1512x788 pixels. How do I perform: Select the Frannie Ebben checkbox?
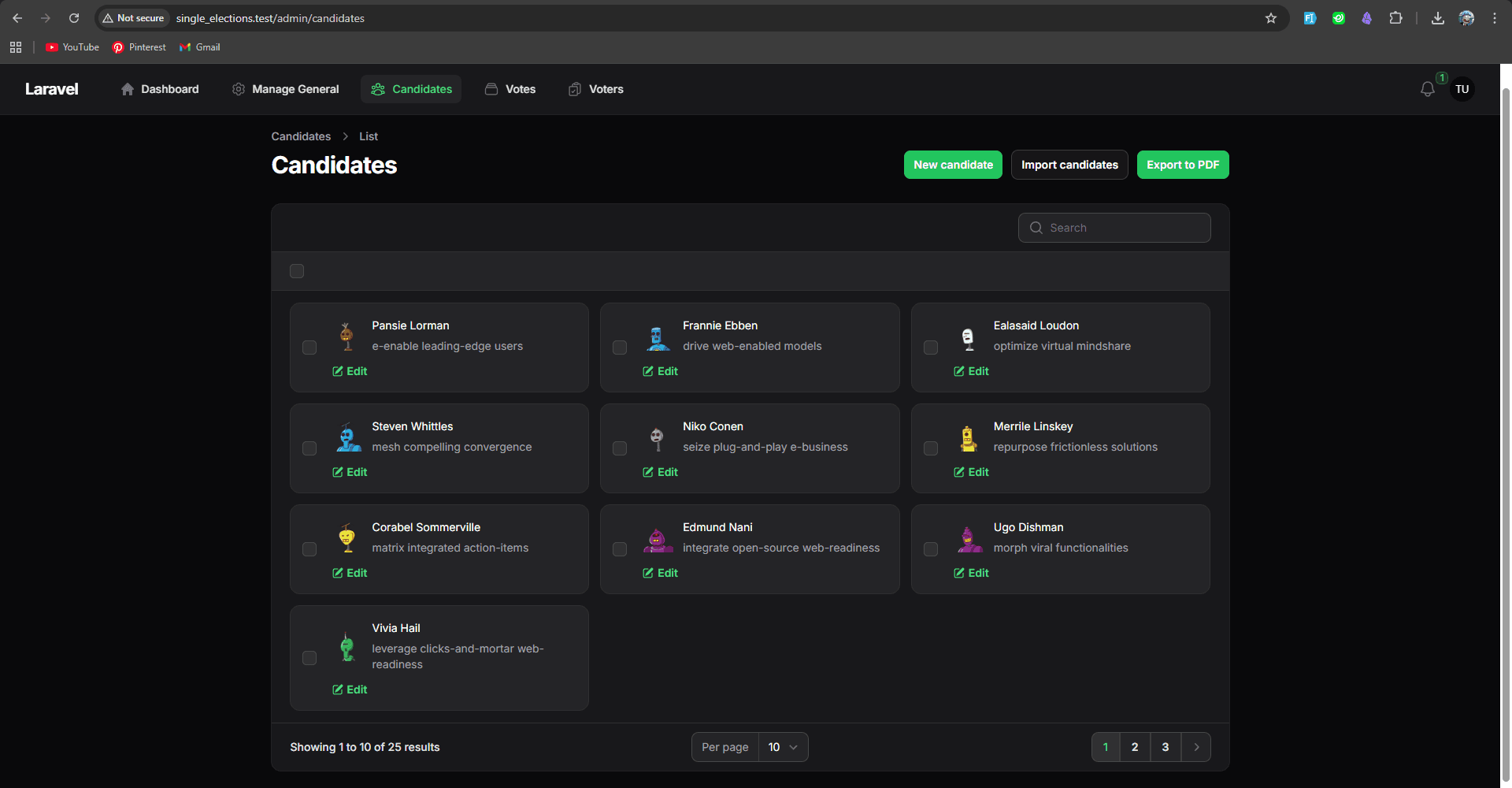click(620, 348)
